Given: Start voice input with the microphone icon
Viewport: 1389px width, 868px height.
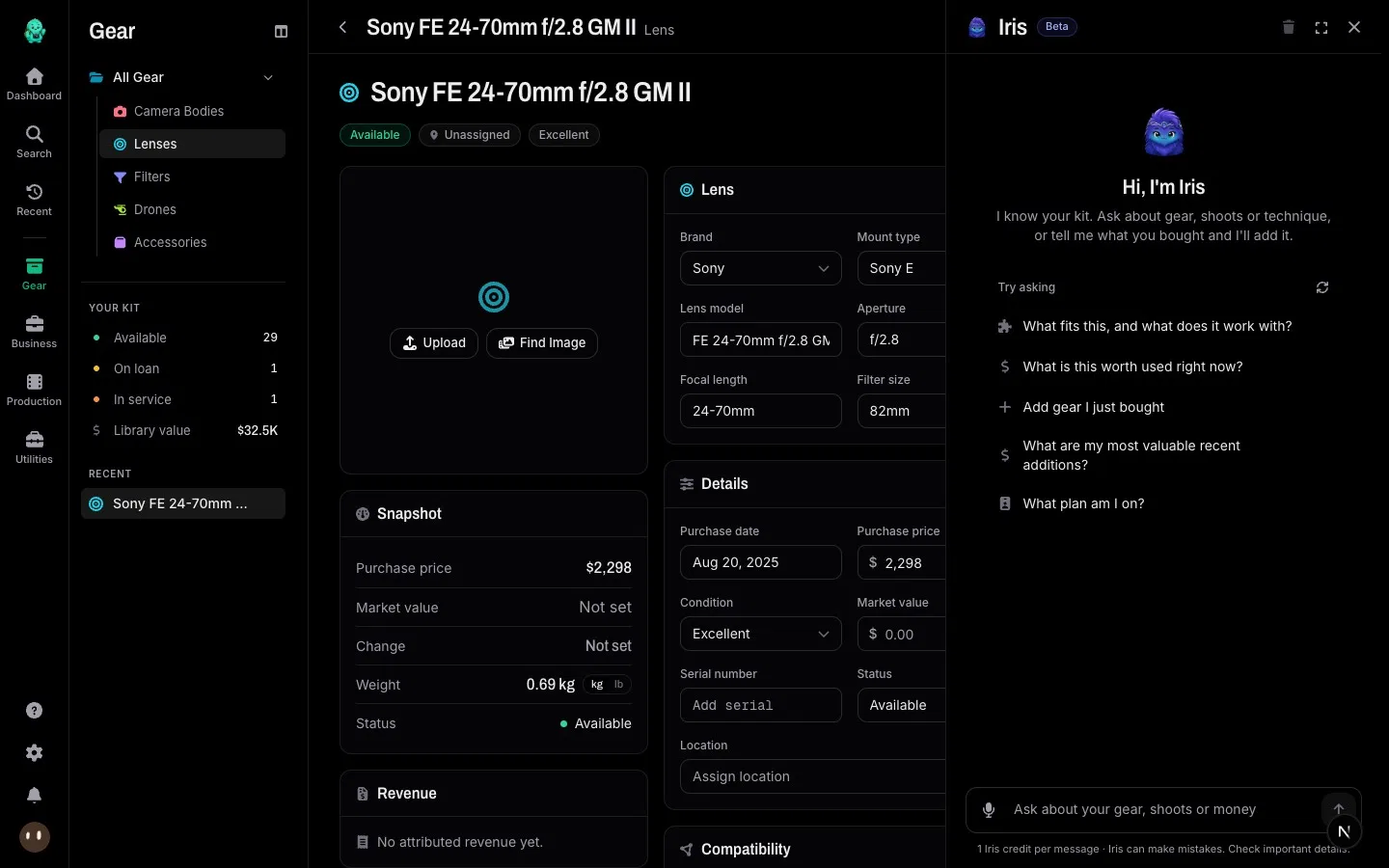Looking at the screenshot, I should click(989, 810).
